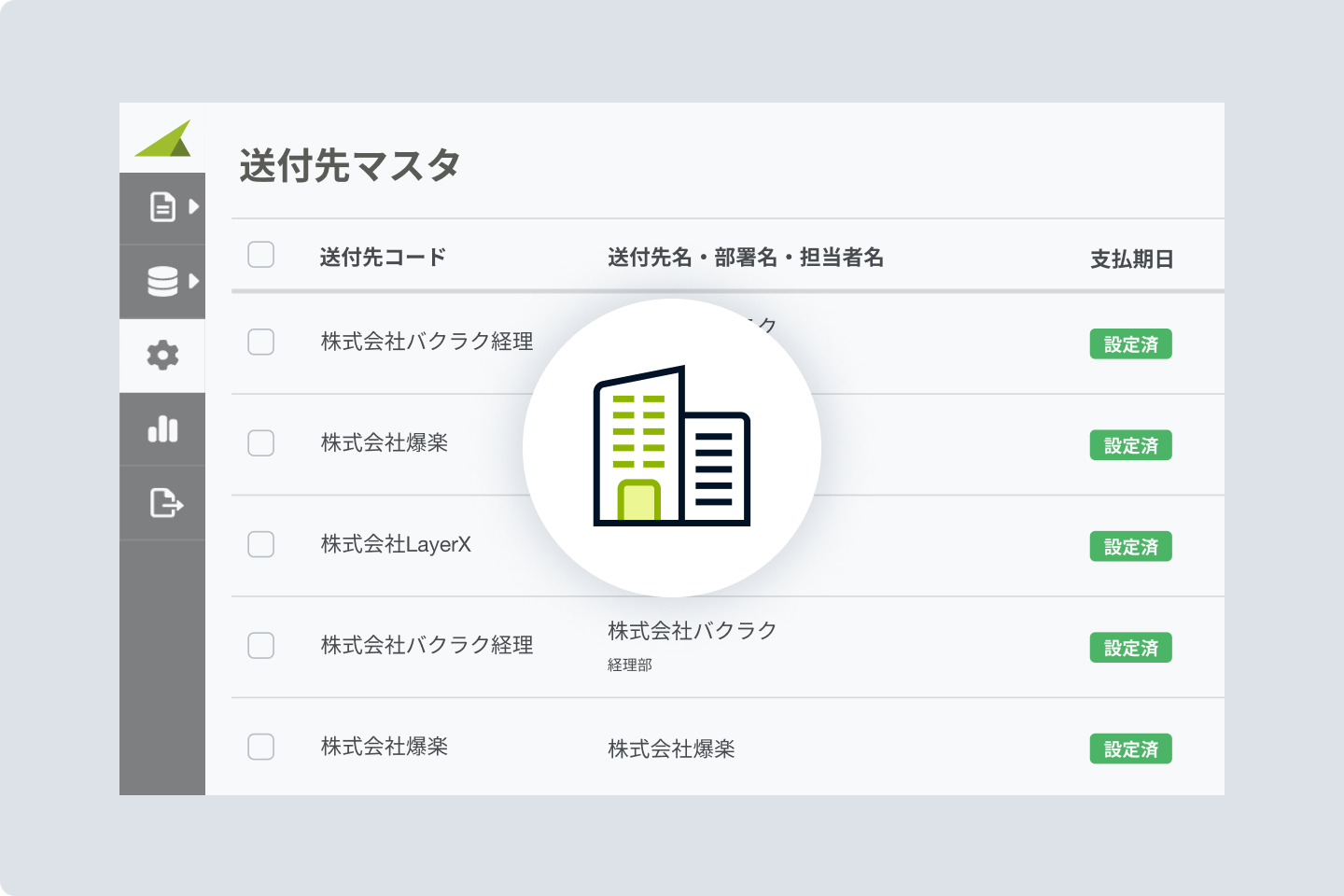The width and height of the screenshot is (1344, 896).
Task: Open the database master sidebar icon
Action: [x=162, y=281]
